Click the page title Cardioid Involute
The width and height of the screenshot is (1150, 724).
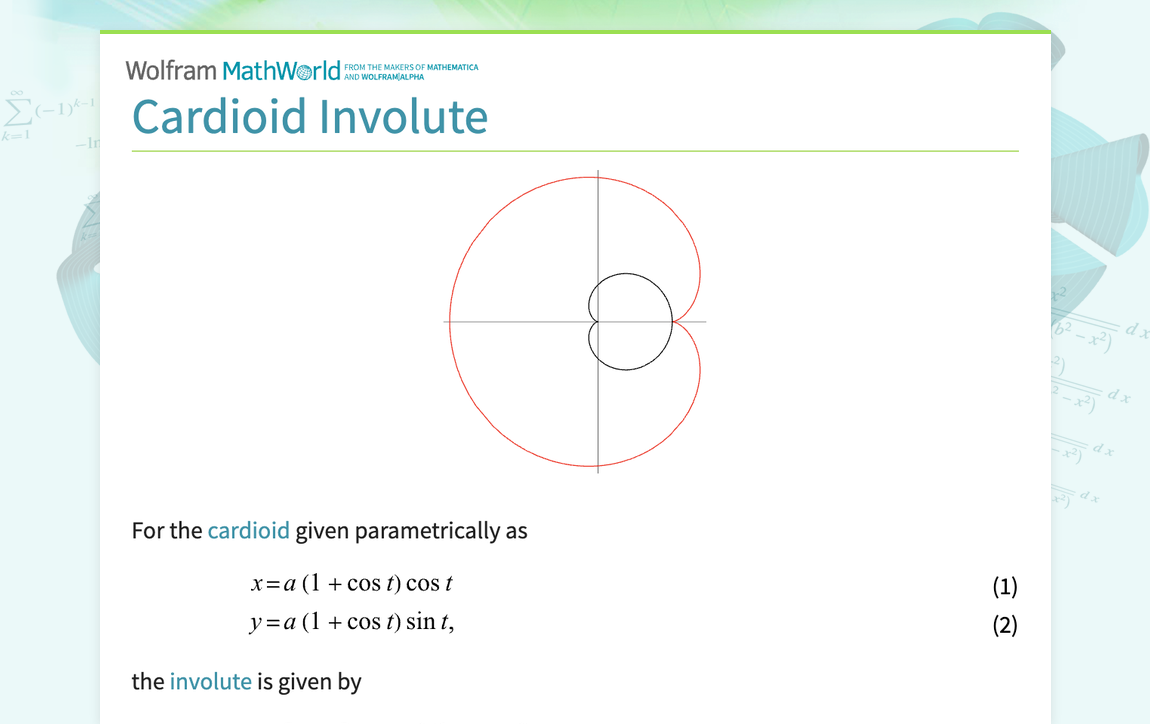(x=310, y=117)
